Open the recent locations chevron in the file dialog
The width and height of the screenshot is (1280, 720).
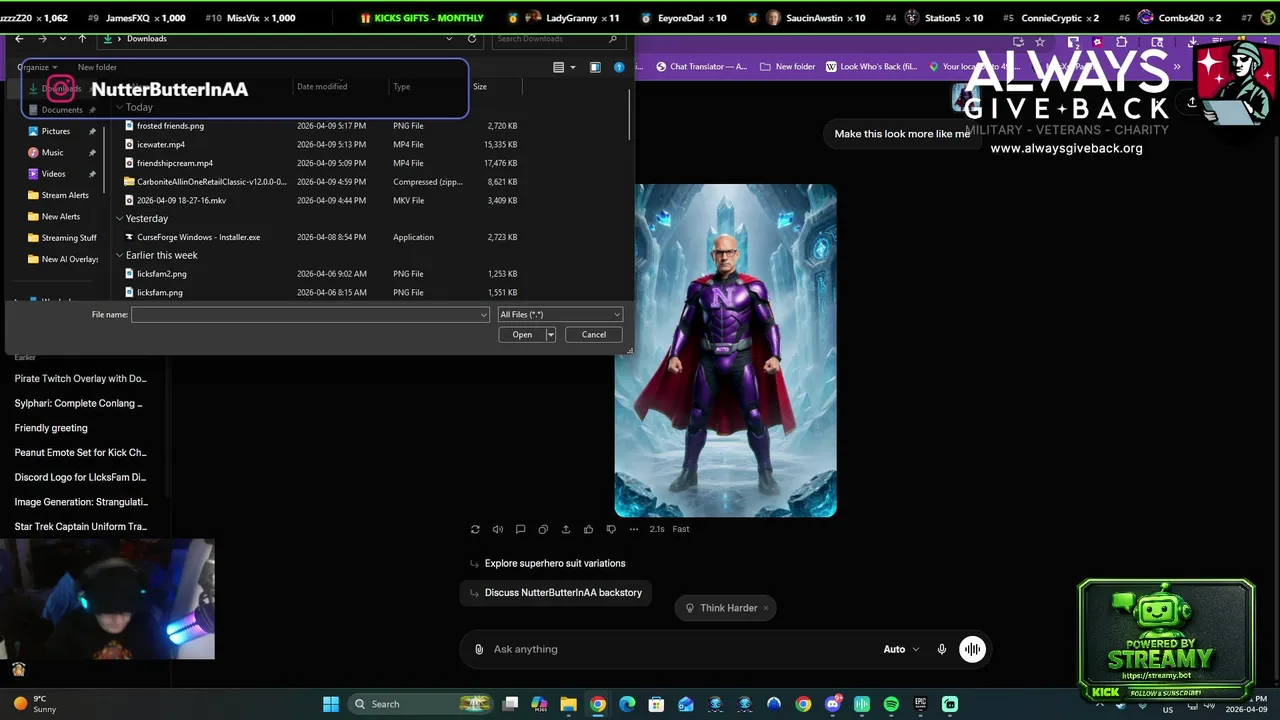tap(63, 39)
